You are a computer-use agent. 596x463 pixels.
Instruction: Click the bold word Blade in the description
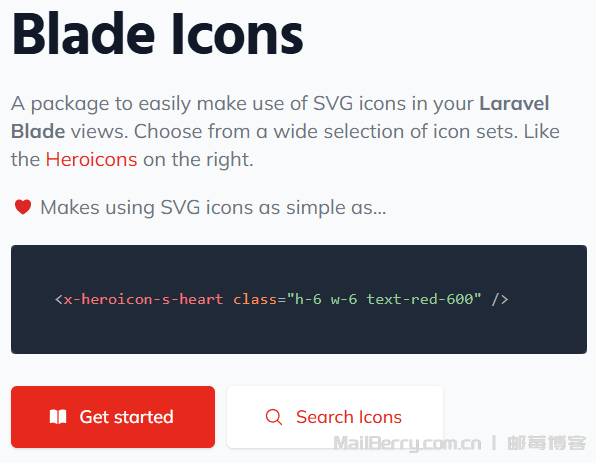pos(38,132)
